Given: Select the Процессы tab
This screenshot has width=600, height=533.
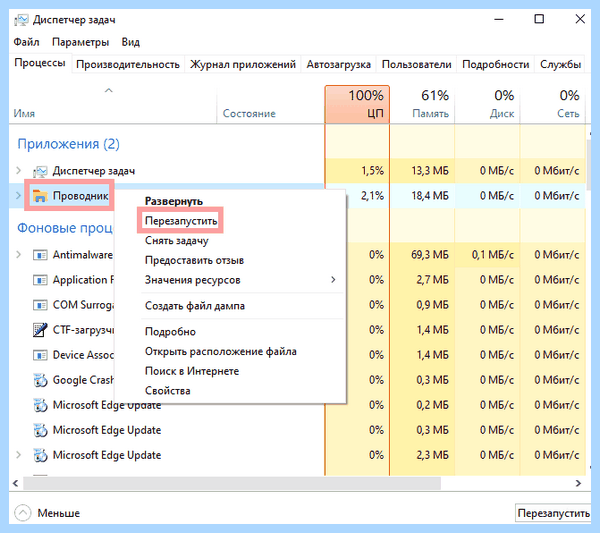Looking at the screenshot, I should click(x=40, y=63).
